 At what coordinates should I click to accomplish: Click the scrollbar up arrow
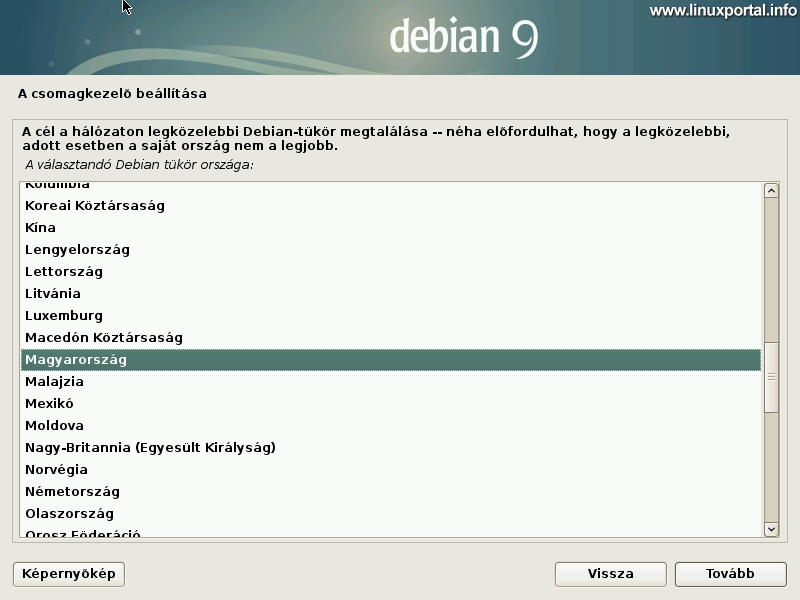(x=771, y=191)
